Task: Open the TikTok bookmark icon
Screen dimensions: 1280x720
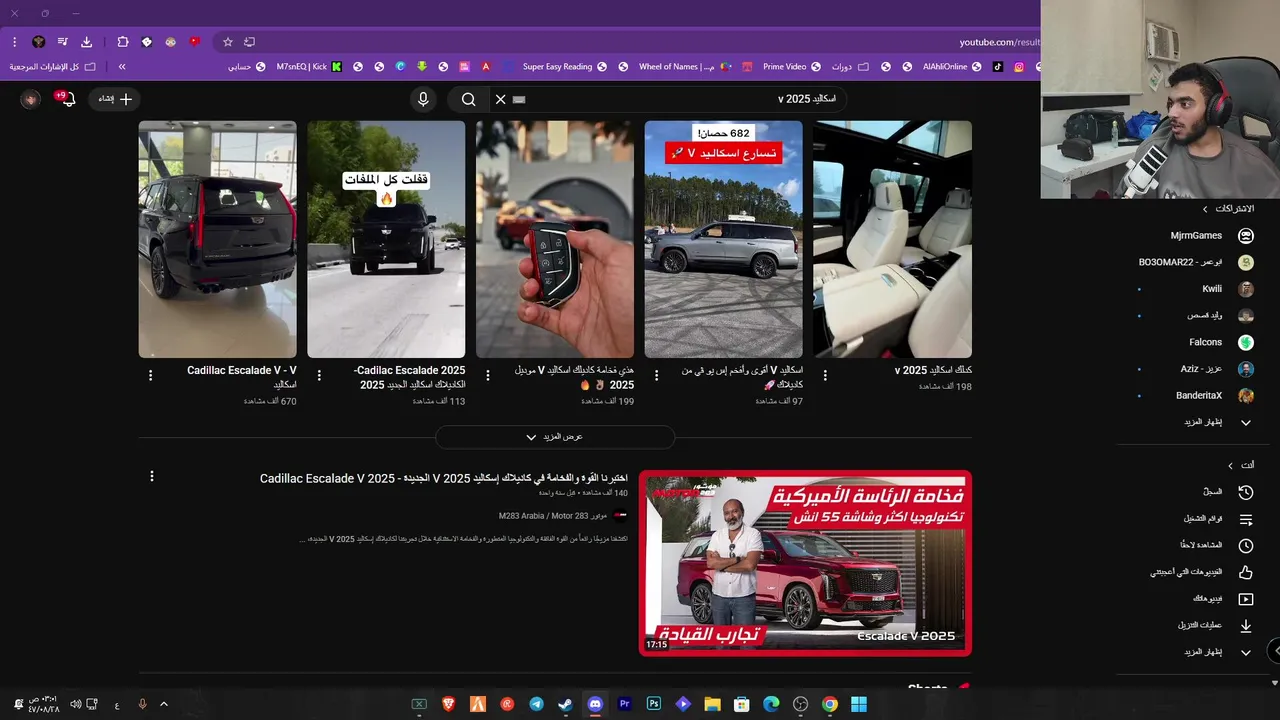Action: (x=997, y=67)
